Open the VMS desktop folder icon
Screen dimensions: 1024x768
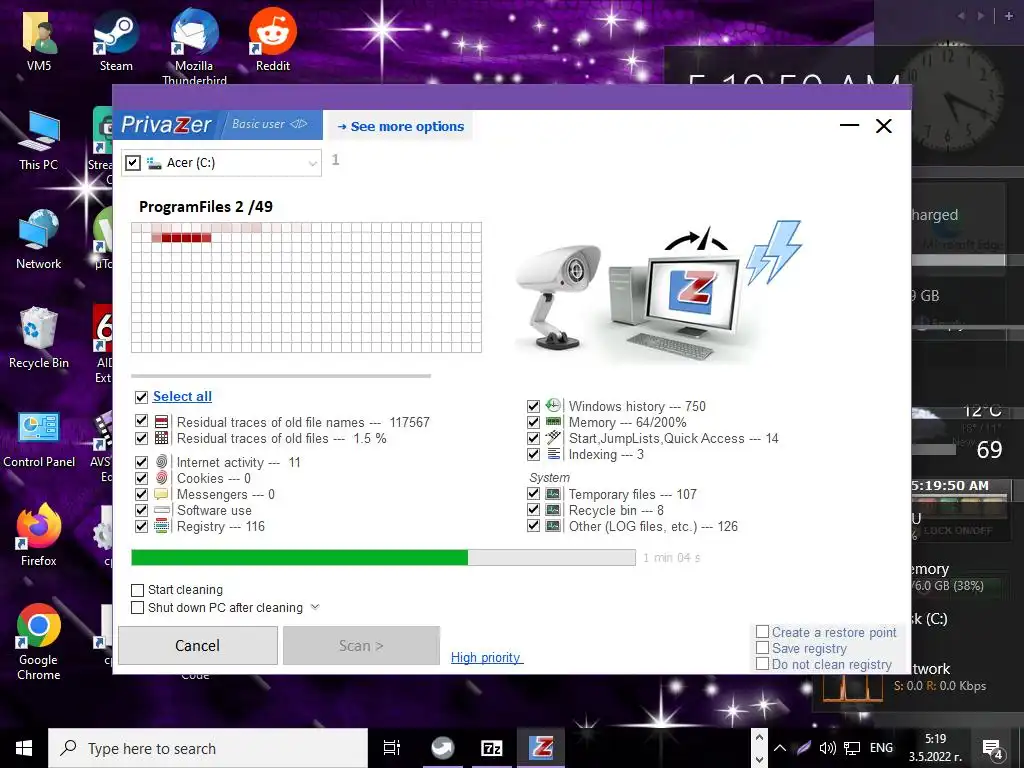[x=39, y=40]
